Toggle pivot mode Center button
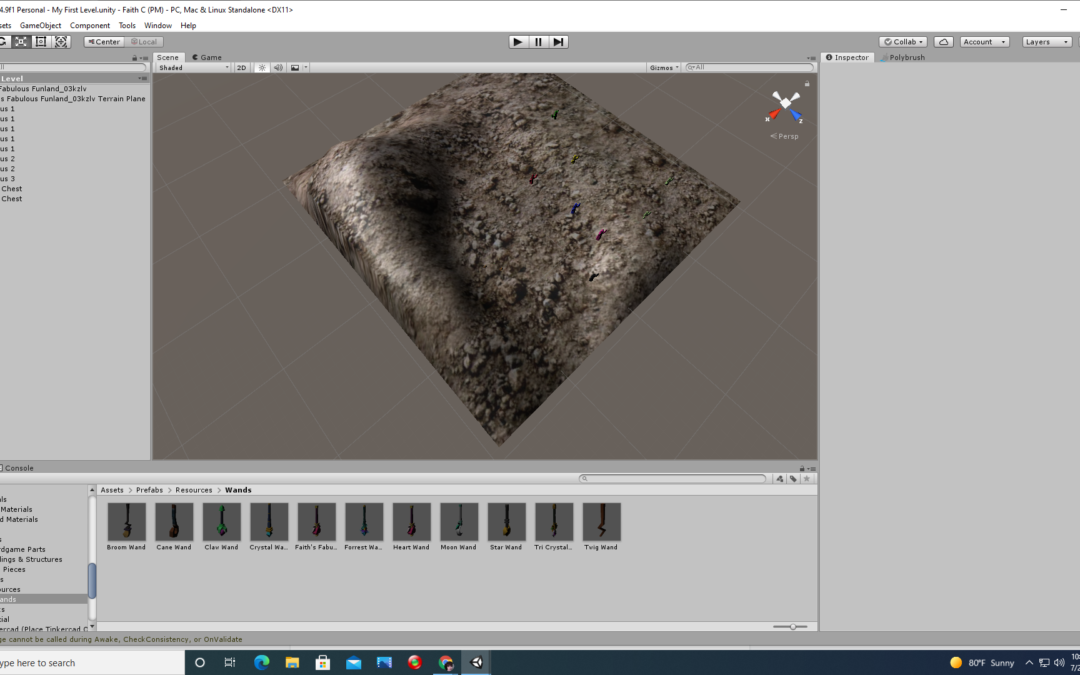 click(x=103, y=42)
